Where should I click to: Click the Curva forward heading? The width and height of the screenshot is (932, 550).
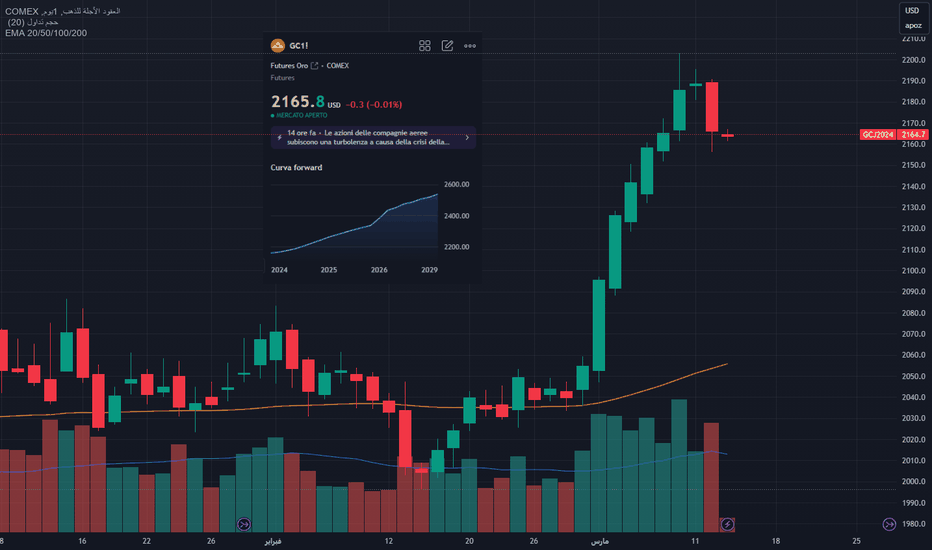[296, 168]
